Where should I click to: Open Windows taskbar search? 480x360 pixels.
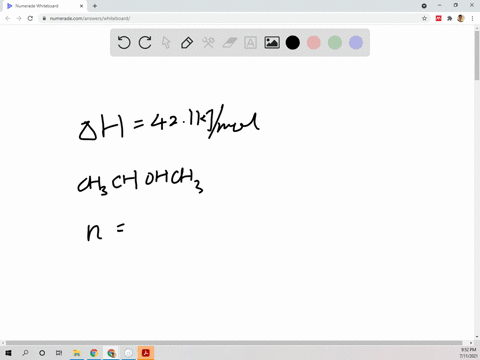click(x=25, y=353)
